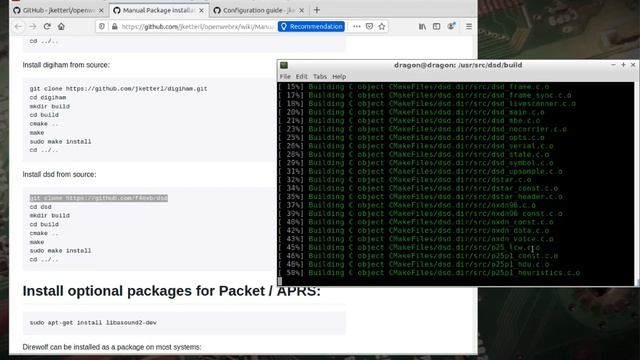Click highlighted git clone dsd command
Viewport: 640px width, 360px height.
(x=98, y=198)
